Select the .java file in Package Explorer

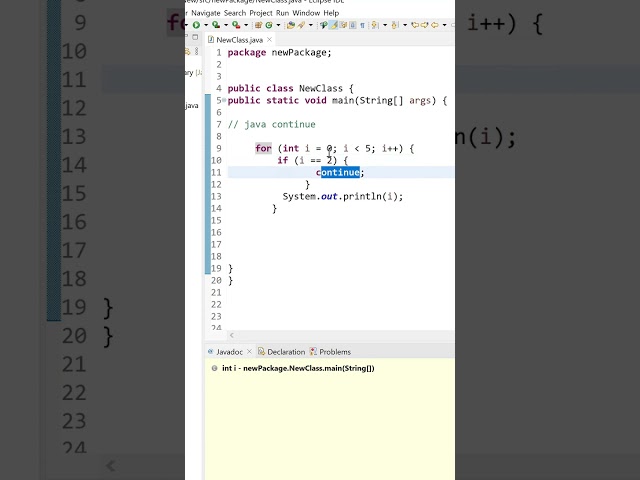click(192, 106)
